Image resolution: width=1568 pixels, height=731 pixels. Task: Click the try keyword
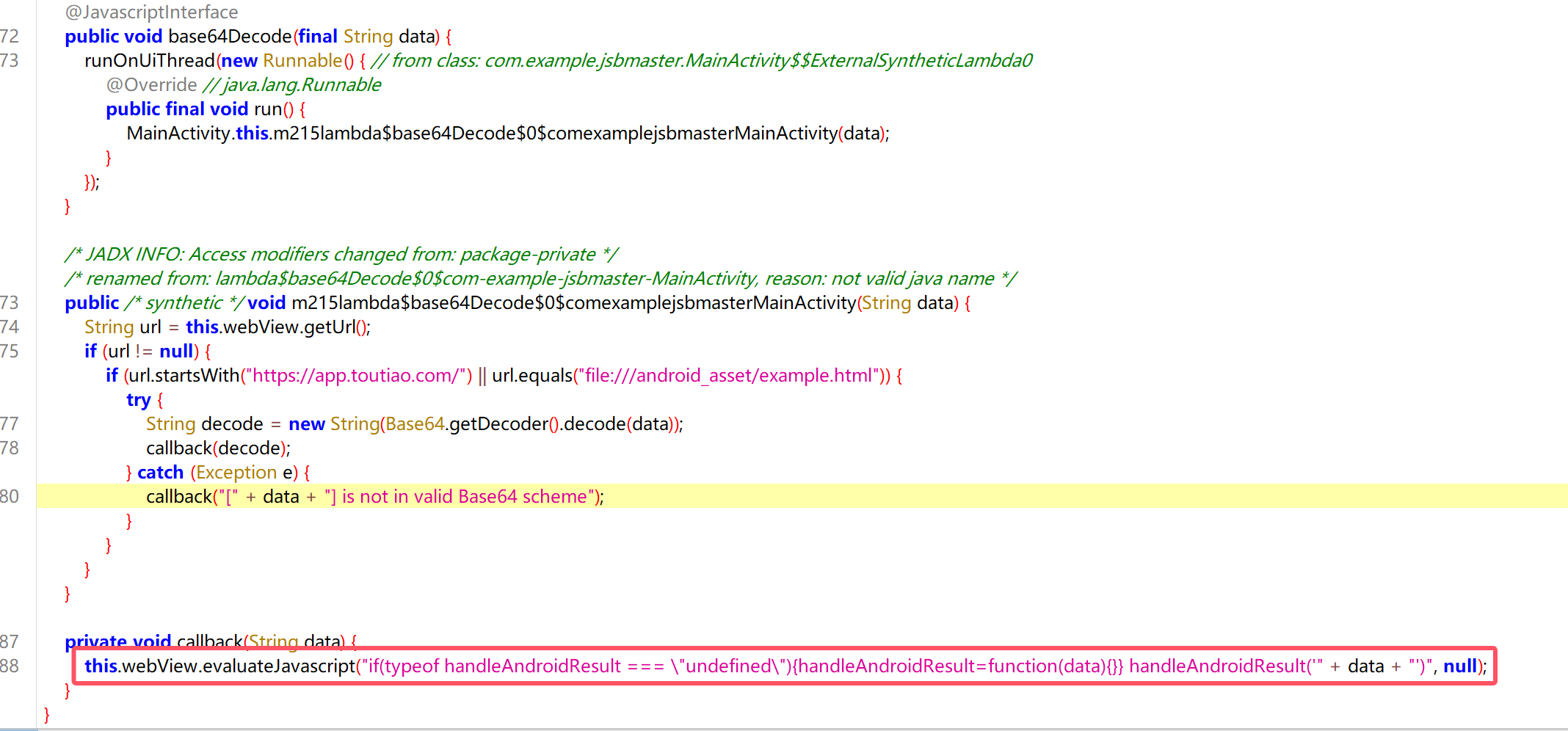click(138, 399)
